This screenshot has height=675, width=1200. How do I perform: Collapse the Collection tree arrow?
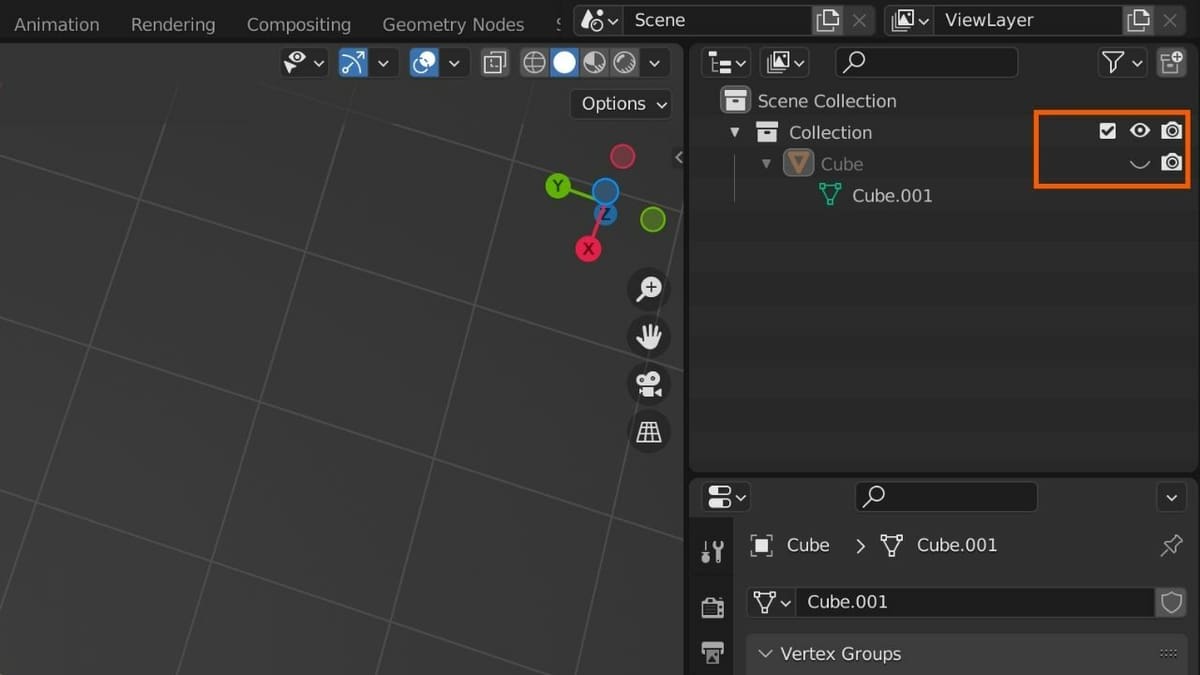pos(735,132)
